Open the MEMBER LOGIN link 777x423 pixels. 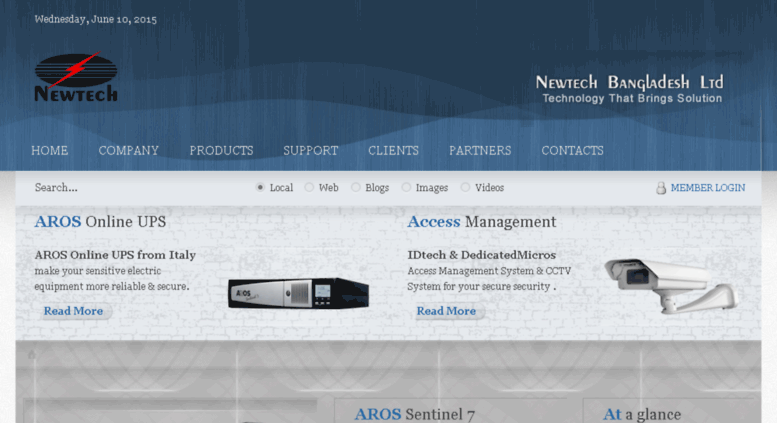[708, 188]
